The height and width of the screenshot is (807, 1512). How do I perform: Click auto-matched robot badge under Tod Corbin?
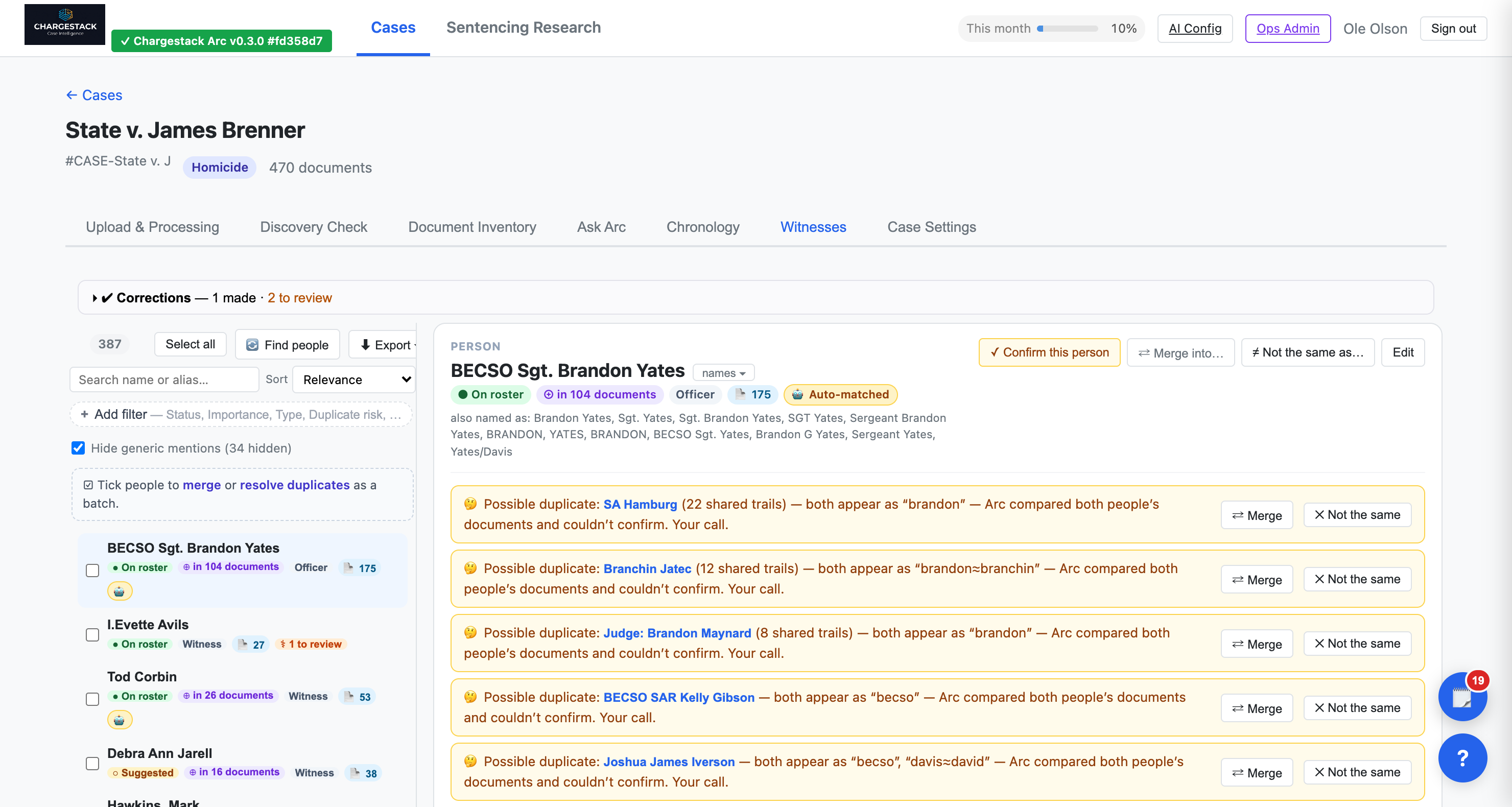click(120, 720)
